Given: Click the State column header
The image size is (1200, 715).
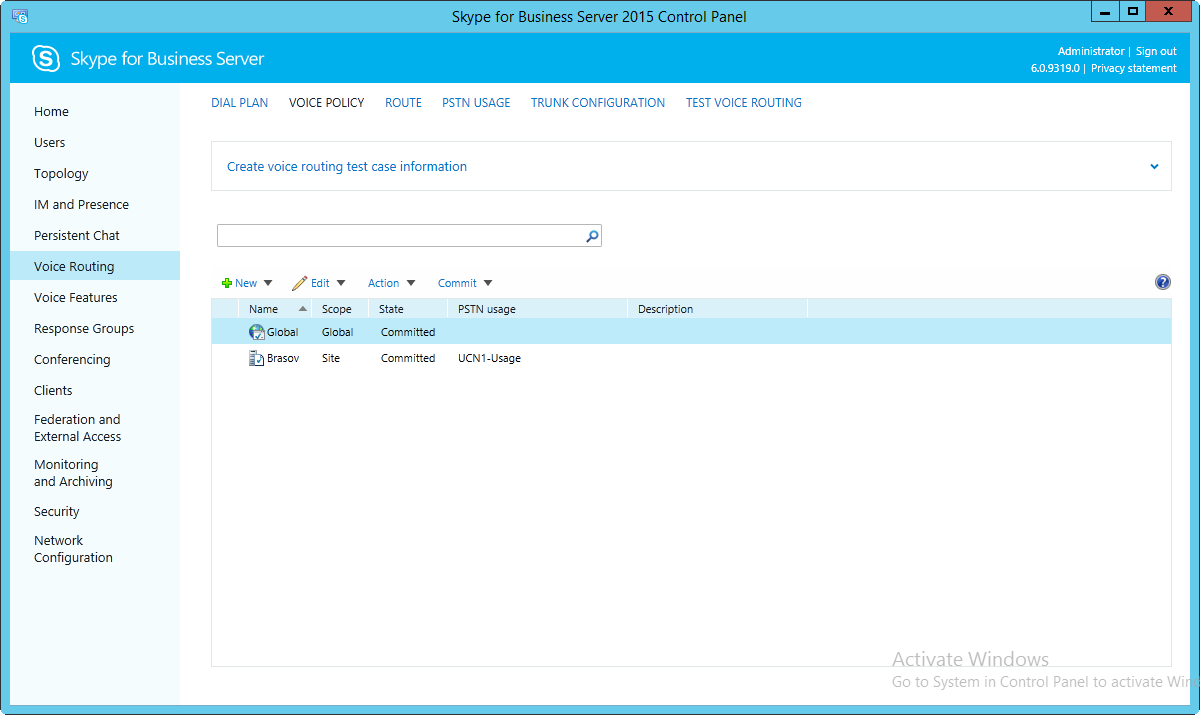Looking at the screenshot, I should point(408,309).
